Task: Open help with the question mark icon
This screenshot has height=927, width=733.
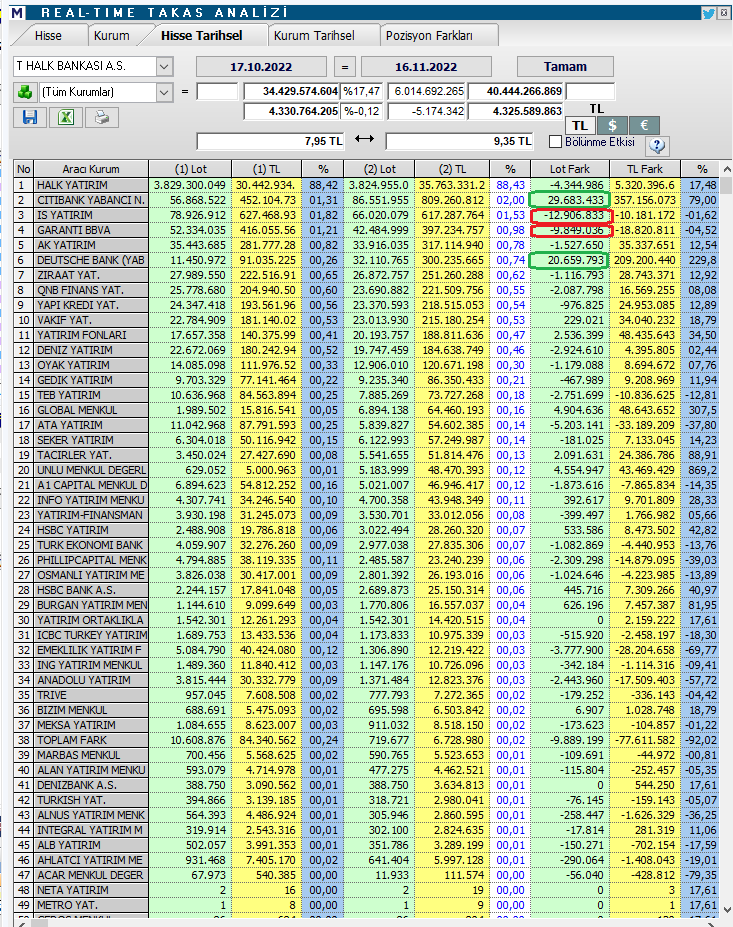Action: (657, 145)
